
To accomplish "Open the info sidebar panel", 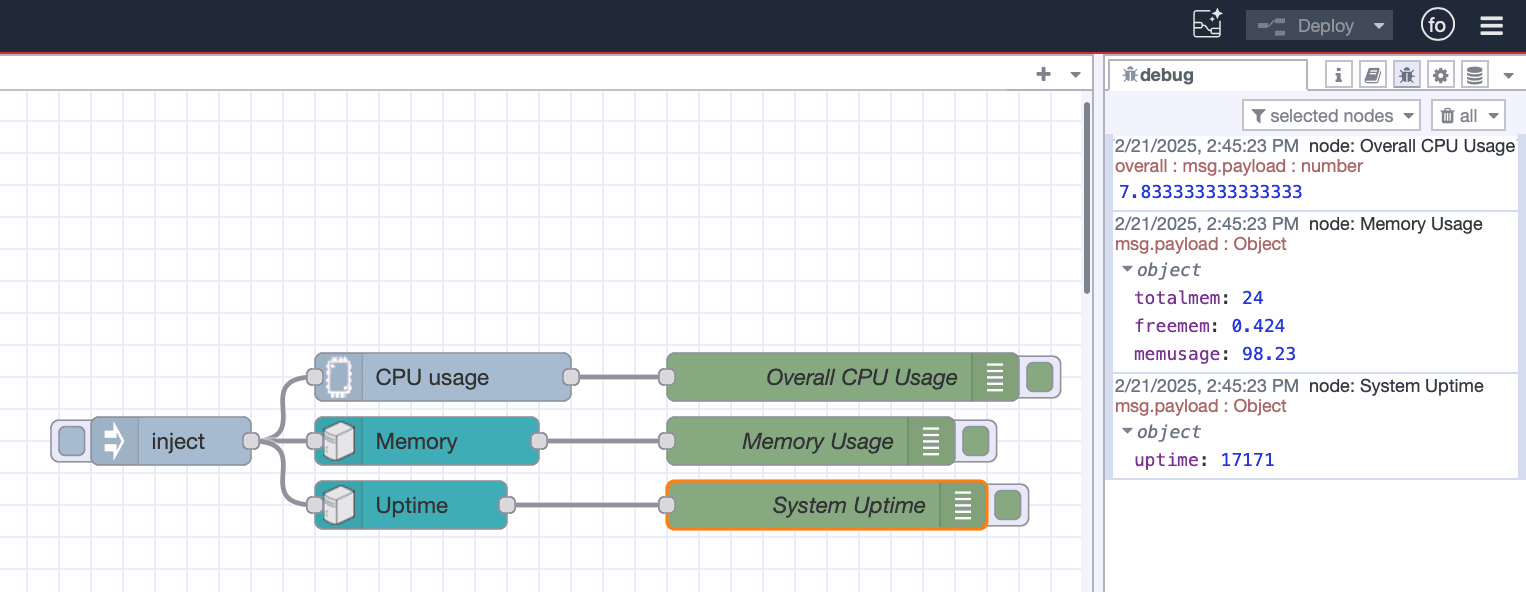I will coord(1338,74).
